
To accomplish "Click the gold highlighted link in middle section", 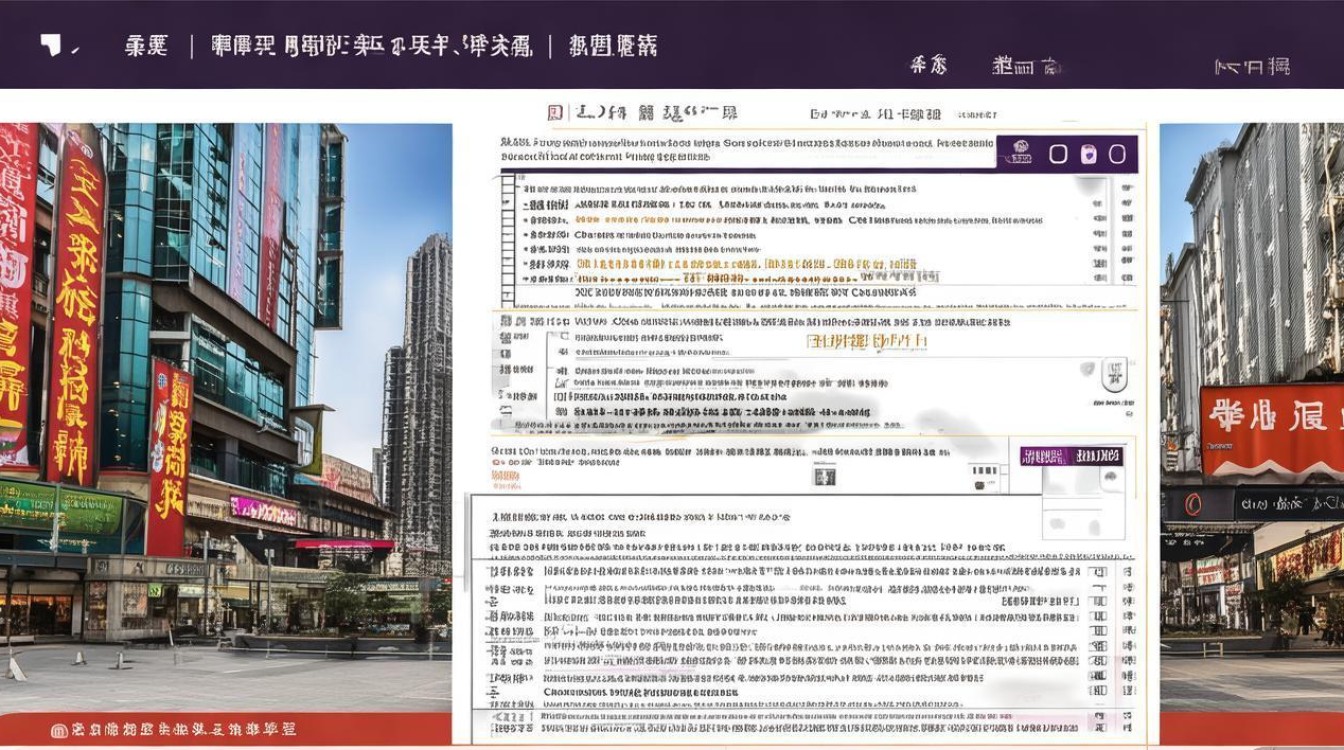I will pyautogui.click(x=867, y=342).
